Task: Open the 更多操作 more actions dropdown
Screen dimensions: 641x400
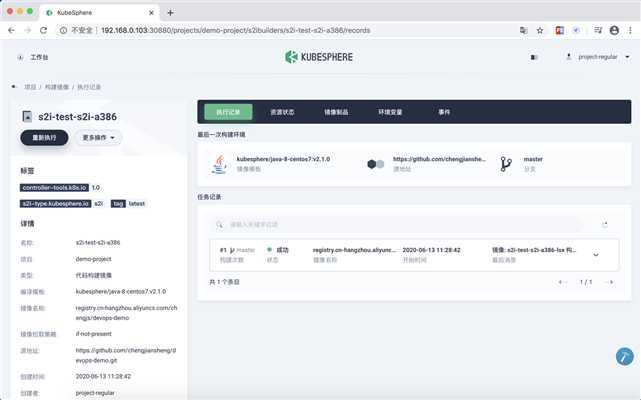Action: point(99,137)
